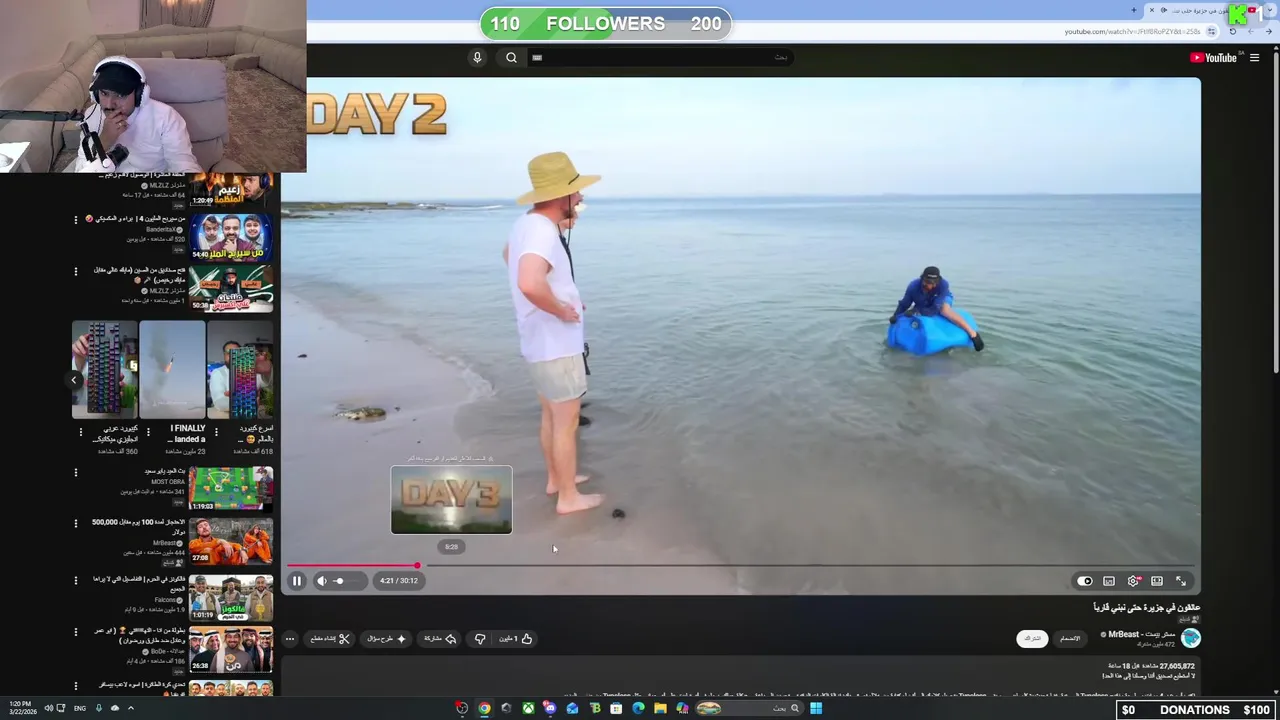Open the three-dot more actions menu under video
The image size is (1280, 720).
290,639
